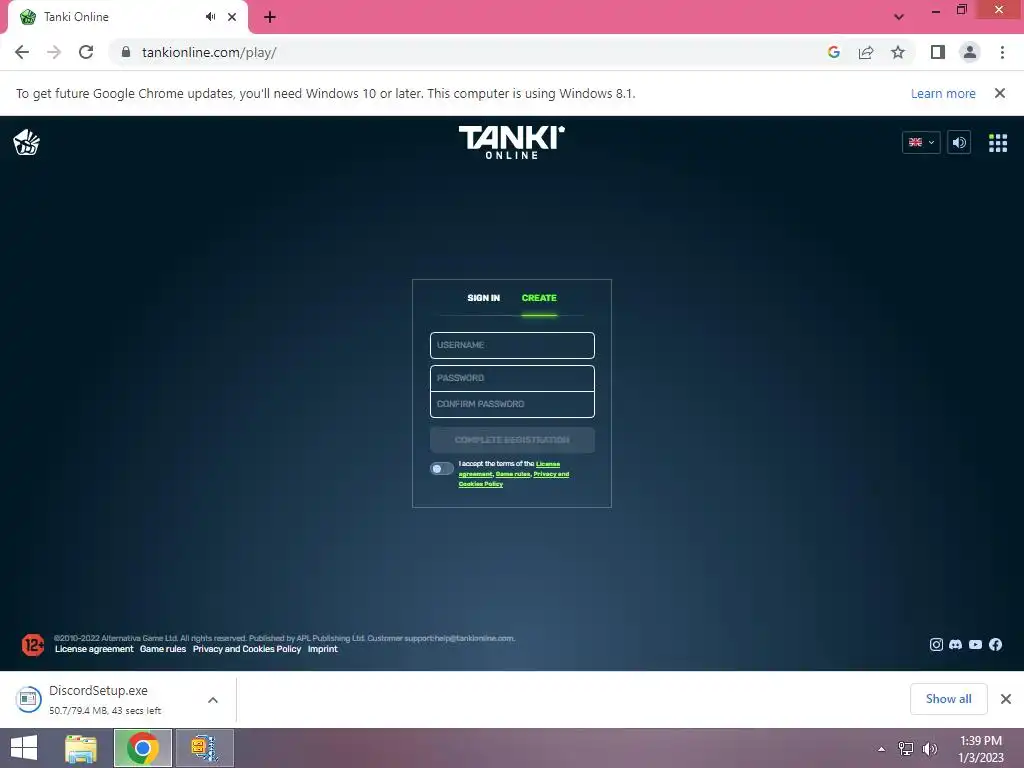The image size is (1024, 768).
Task: Open the third pinned taskbar app
Action: 204,748
